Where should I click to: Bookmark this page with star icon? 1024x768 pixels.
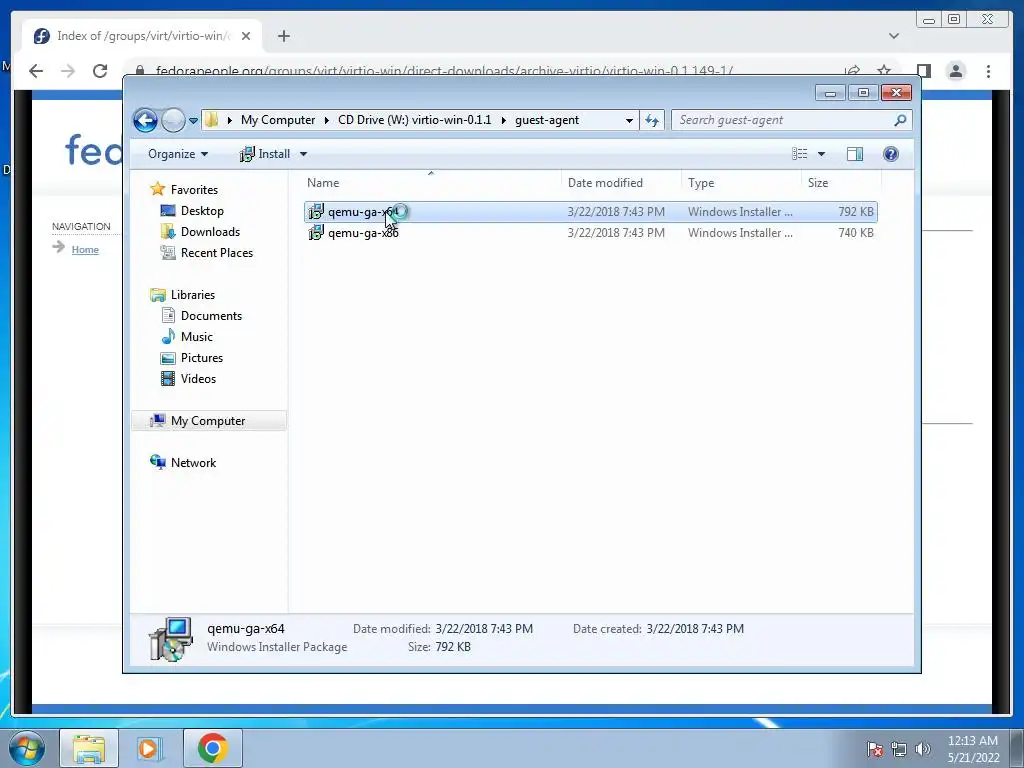[884, 71]
